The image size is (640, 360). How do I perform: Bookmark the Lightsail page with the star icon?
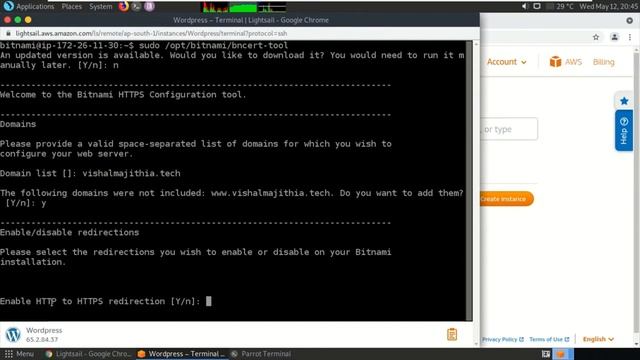[596, 37]
